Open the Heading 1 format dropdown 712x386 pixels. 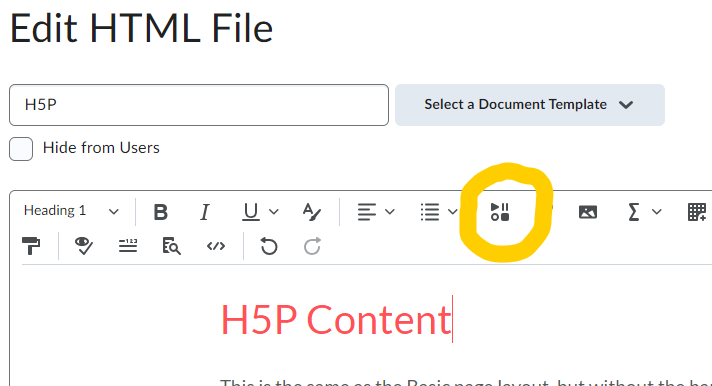[71, 211]
